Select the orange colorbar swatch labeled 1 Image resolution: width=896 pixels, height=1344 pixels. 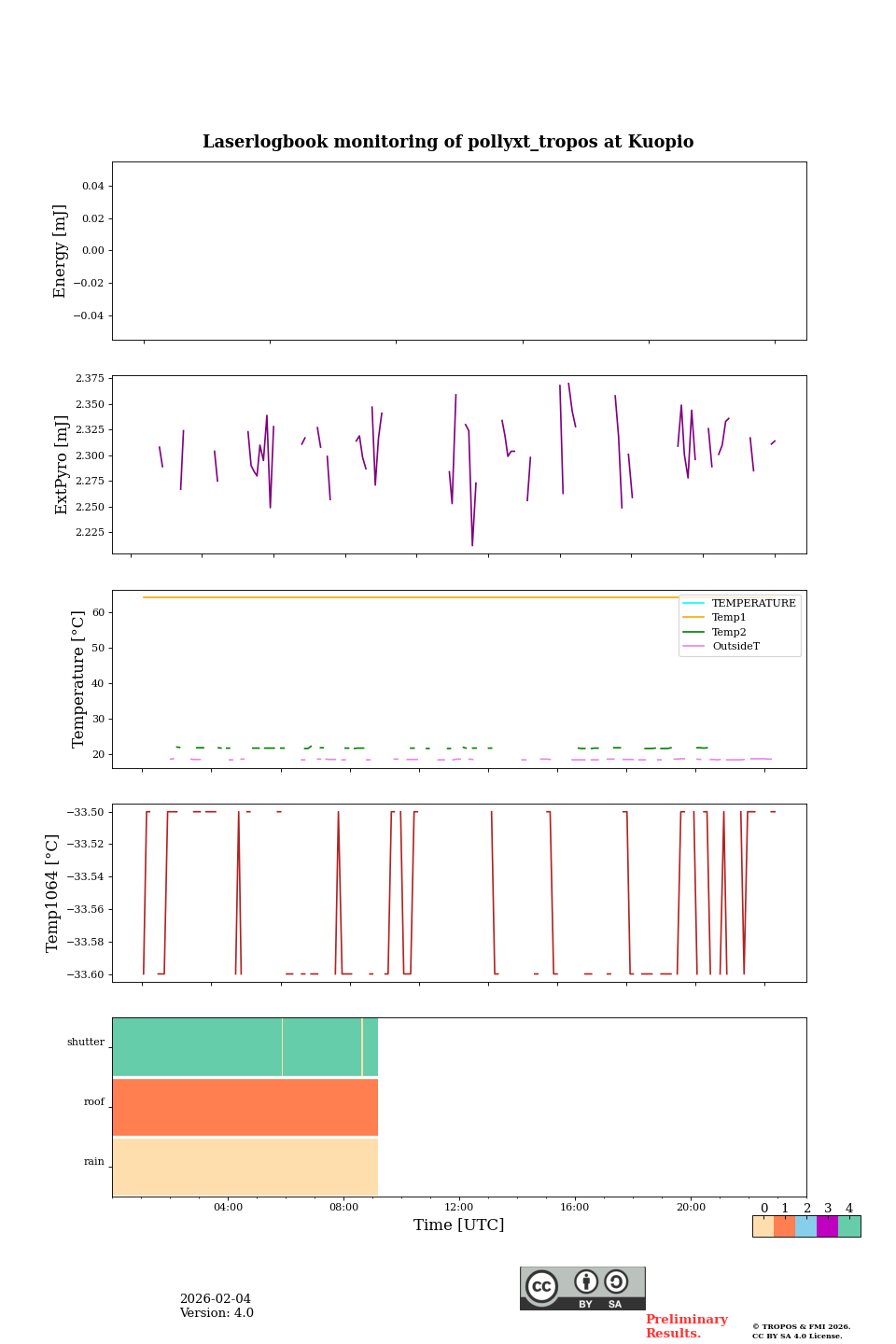coord(784,1226)
